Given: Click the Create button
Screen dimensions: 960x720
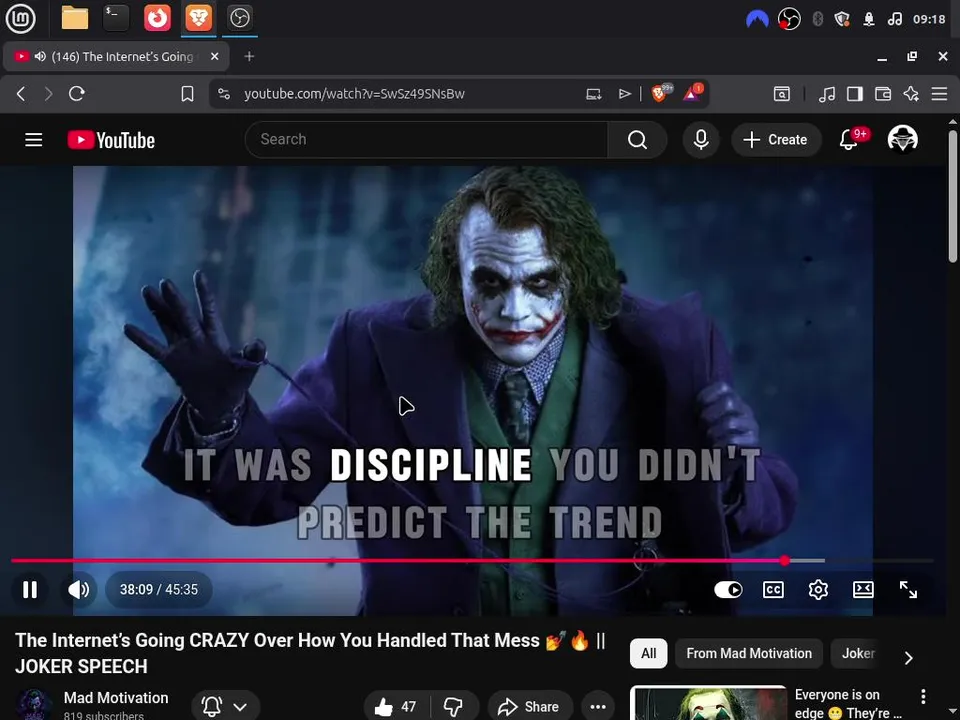Looking at the screenshot, I should coord(776,140).
